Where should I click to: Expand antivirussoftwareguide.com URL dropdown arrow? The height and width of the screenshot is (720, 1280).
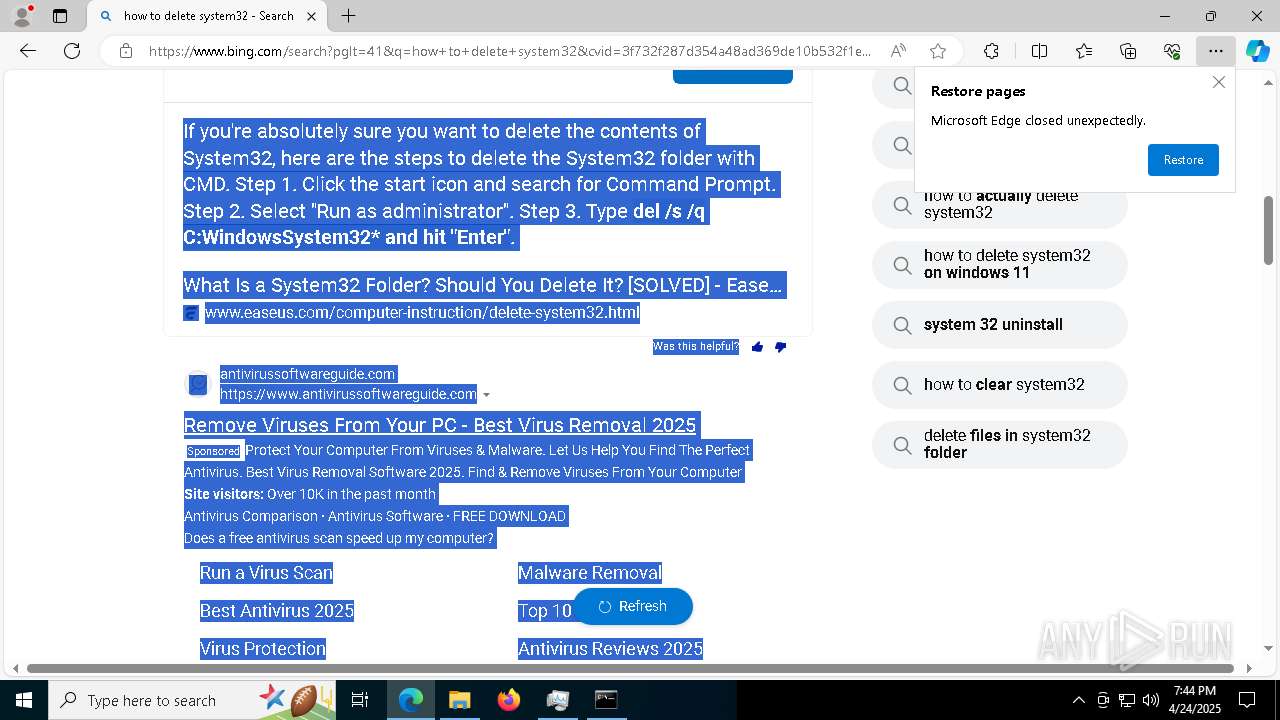(486, 395)
